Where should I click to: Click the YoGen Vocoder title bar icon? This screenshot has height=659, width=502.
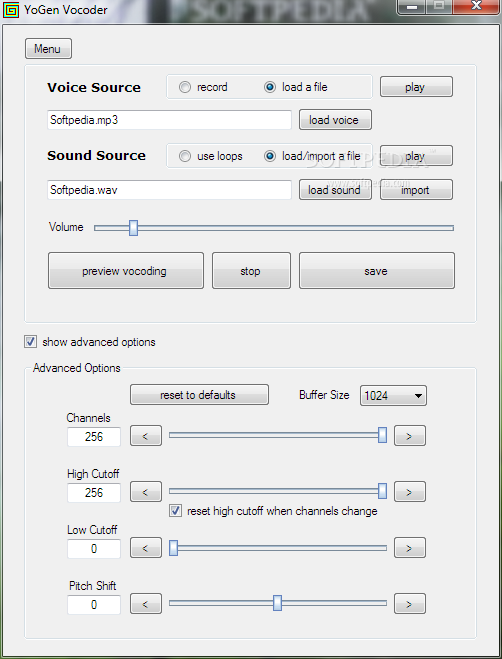(x=11, y=10)
